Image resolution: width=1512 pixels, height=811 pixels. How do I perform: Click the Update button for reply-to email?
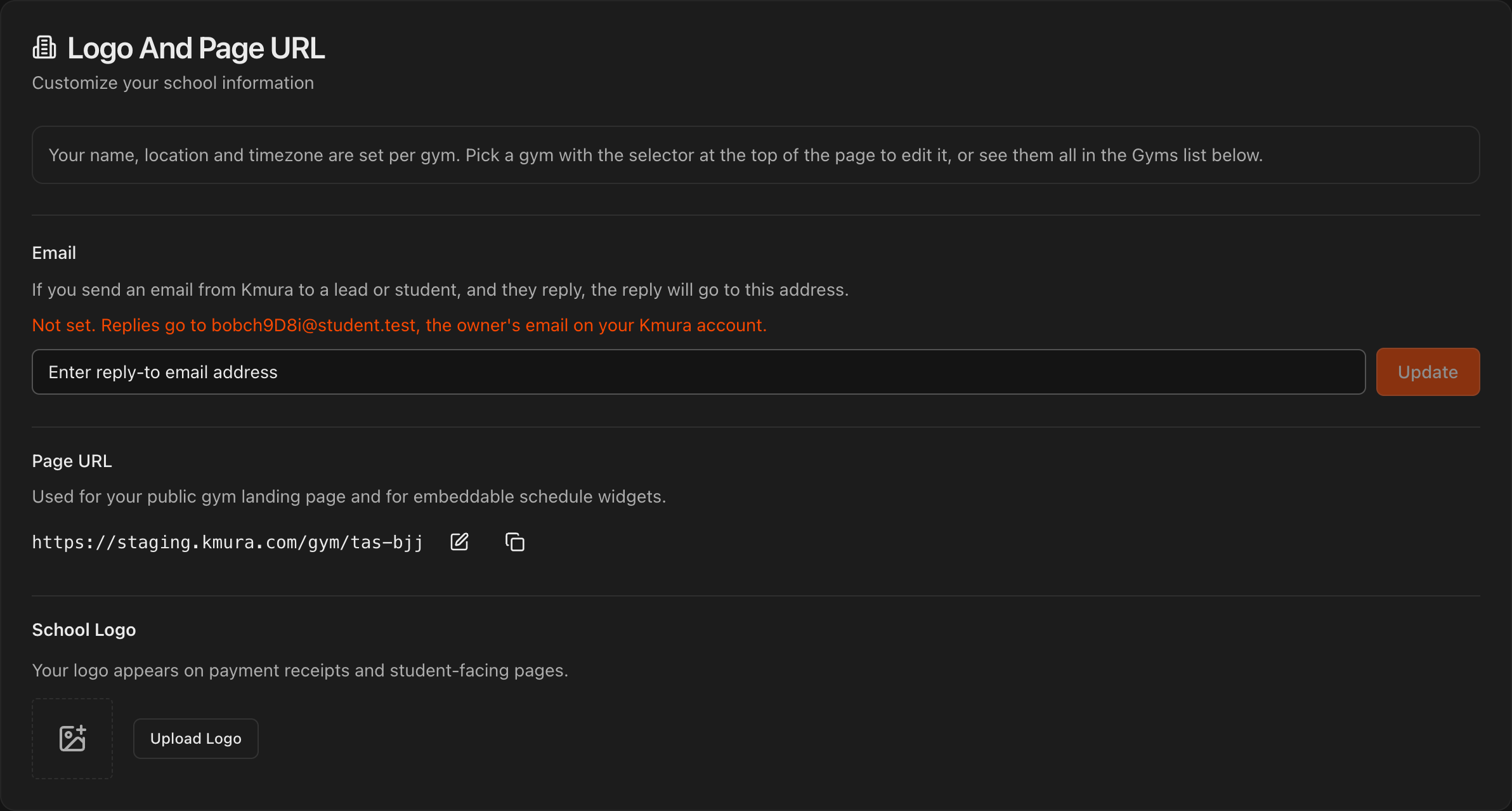click(1428, 372)
